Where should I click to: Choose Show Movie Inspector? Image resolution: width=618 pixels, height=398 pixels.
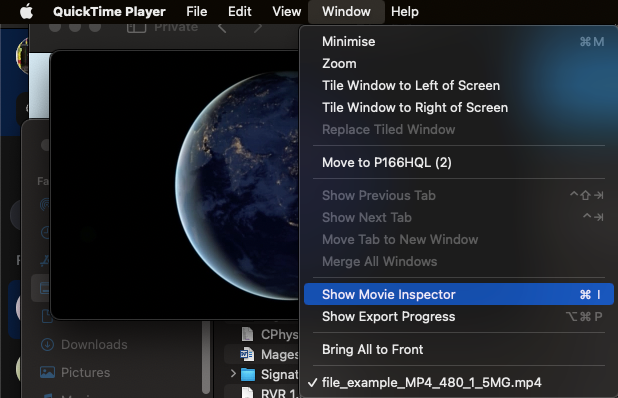(x=459, y=294)
